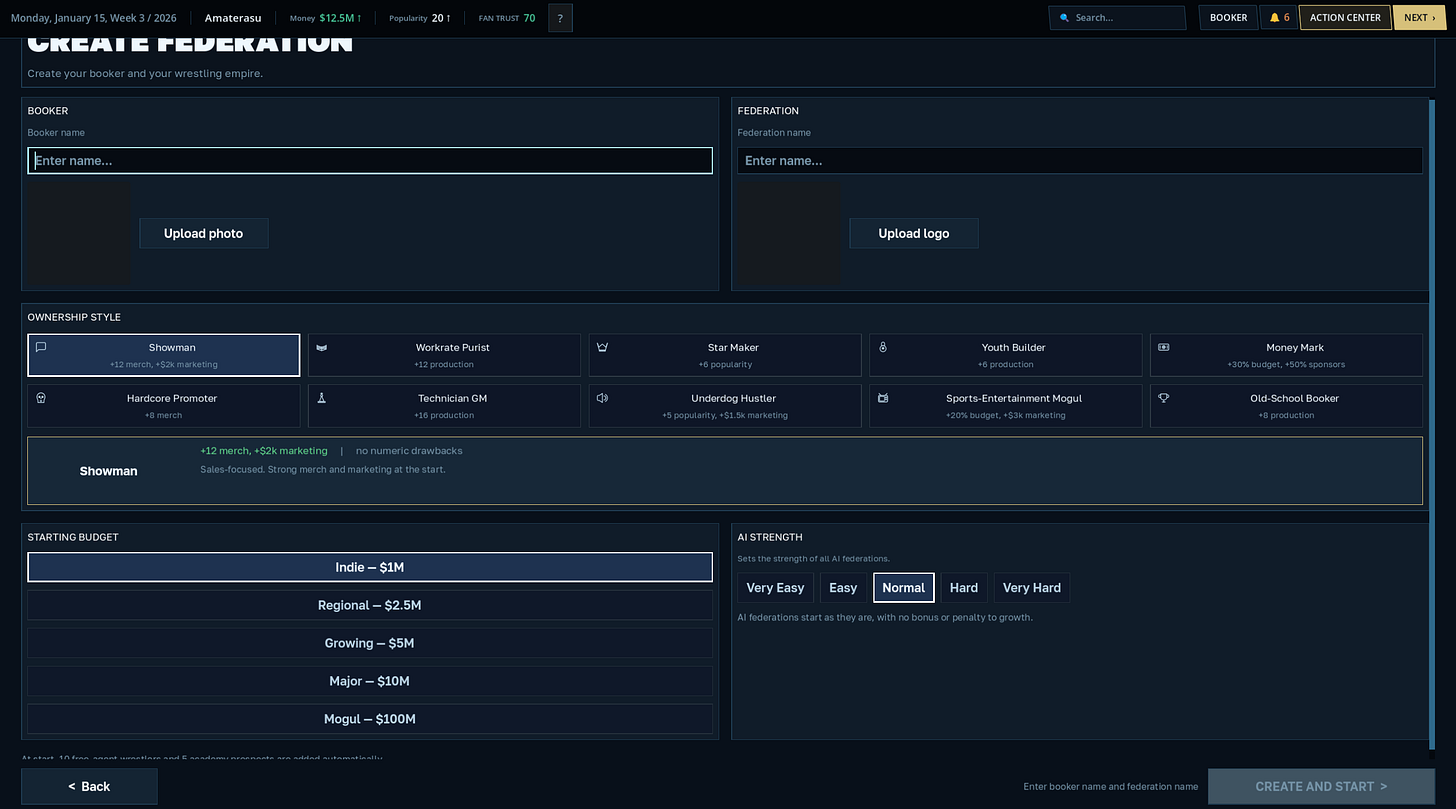Click Create and Start button
This screenshot has width=1456, height=809.
coord(1321,786)
